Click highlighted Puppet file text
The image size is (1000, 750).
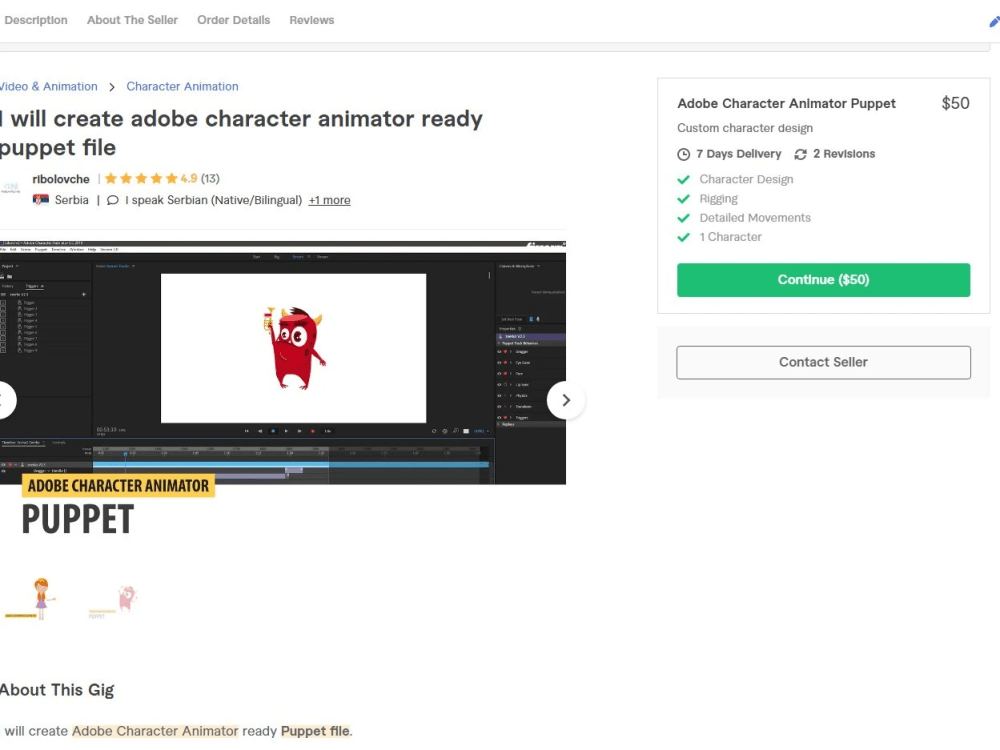coord(315,731)
